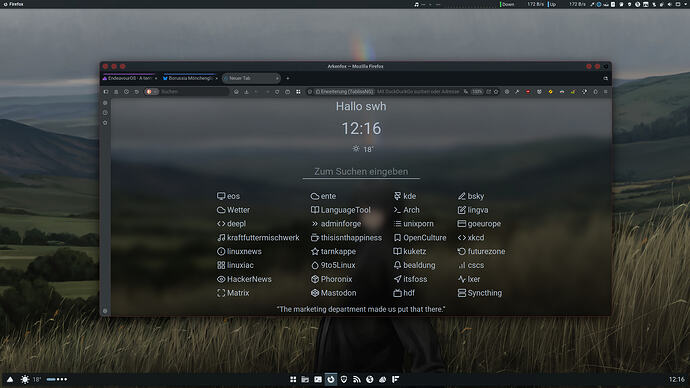690x388 pixels.
Task: Click the four-squares grid icon in toolbar
Action: [x=298, y=92]
